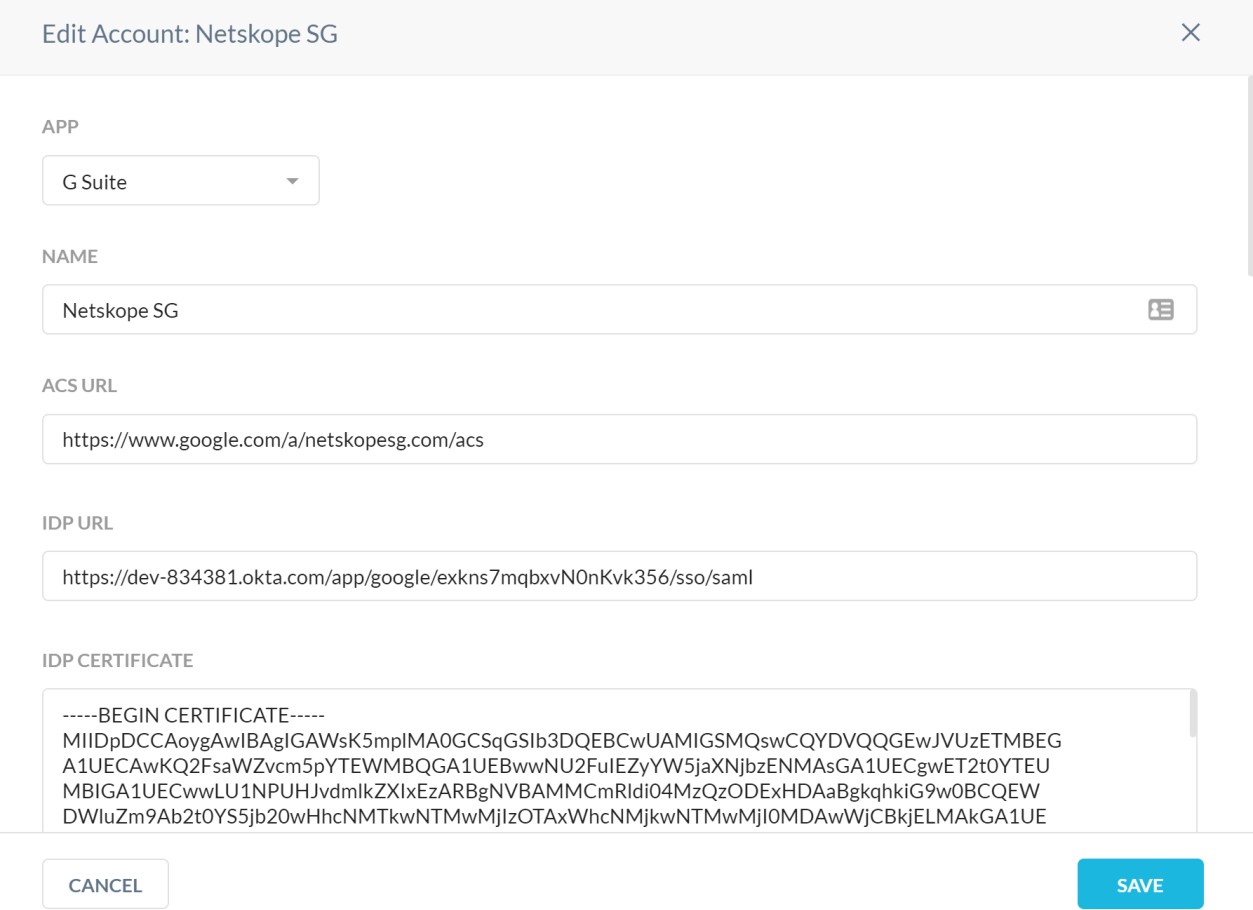Click the Edit Account: Netskope SG title
The image size is (1253, 910).
coord(190,34)
